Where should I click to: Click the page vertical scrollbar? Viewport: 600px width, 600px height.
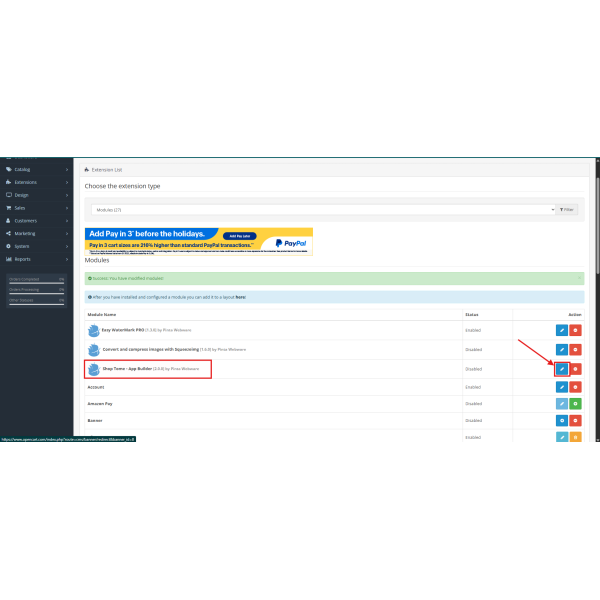pos(597,226)
